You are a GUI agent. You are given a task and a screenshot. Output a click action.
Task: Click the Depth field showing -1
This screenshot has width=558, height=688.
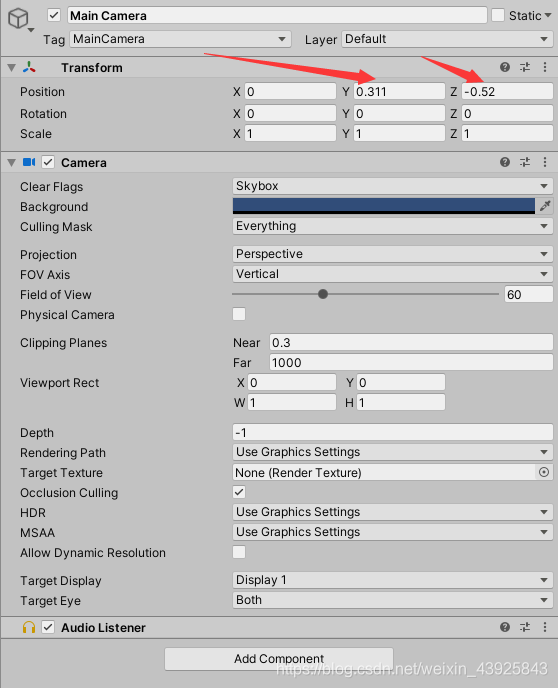pos(393,432)
